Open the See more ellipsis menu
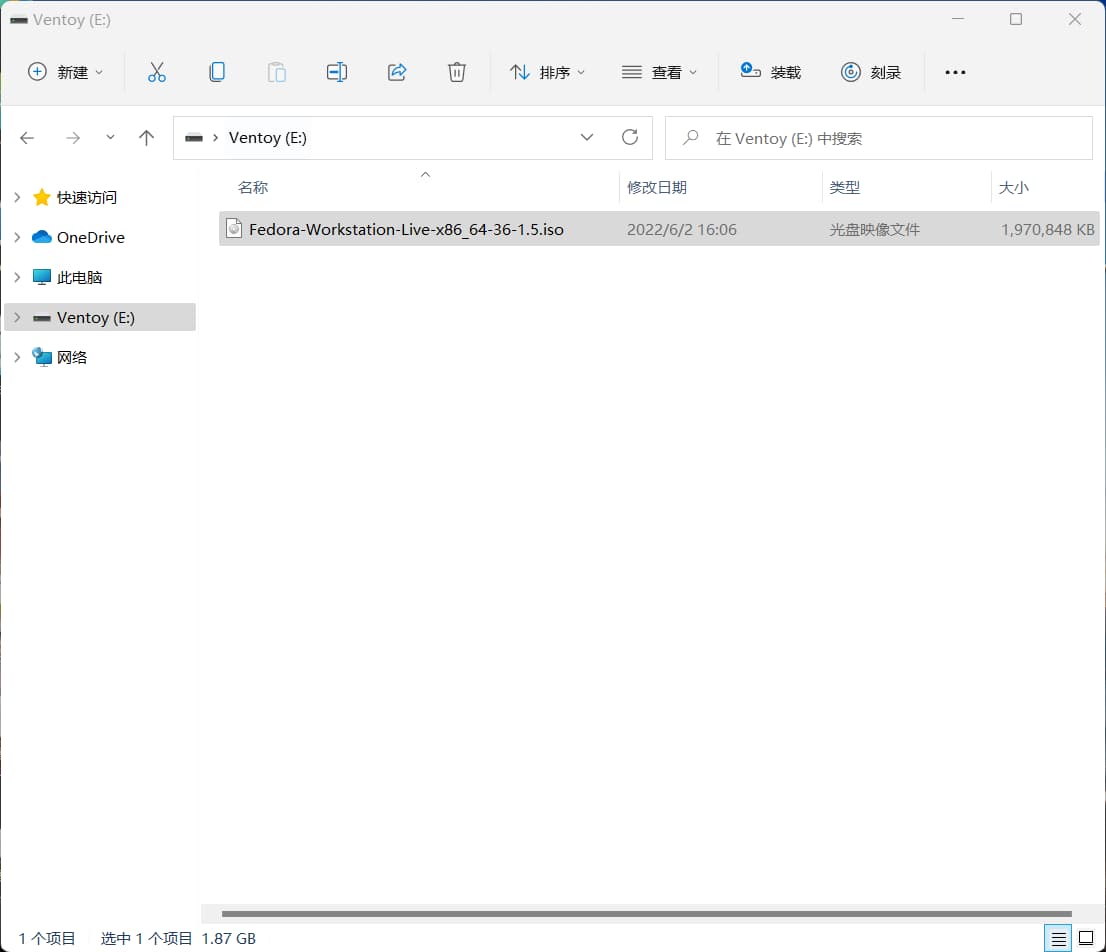 955,72
